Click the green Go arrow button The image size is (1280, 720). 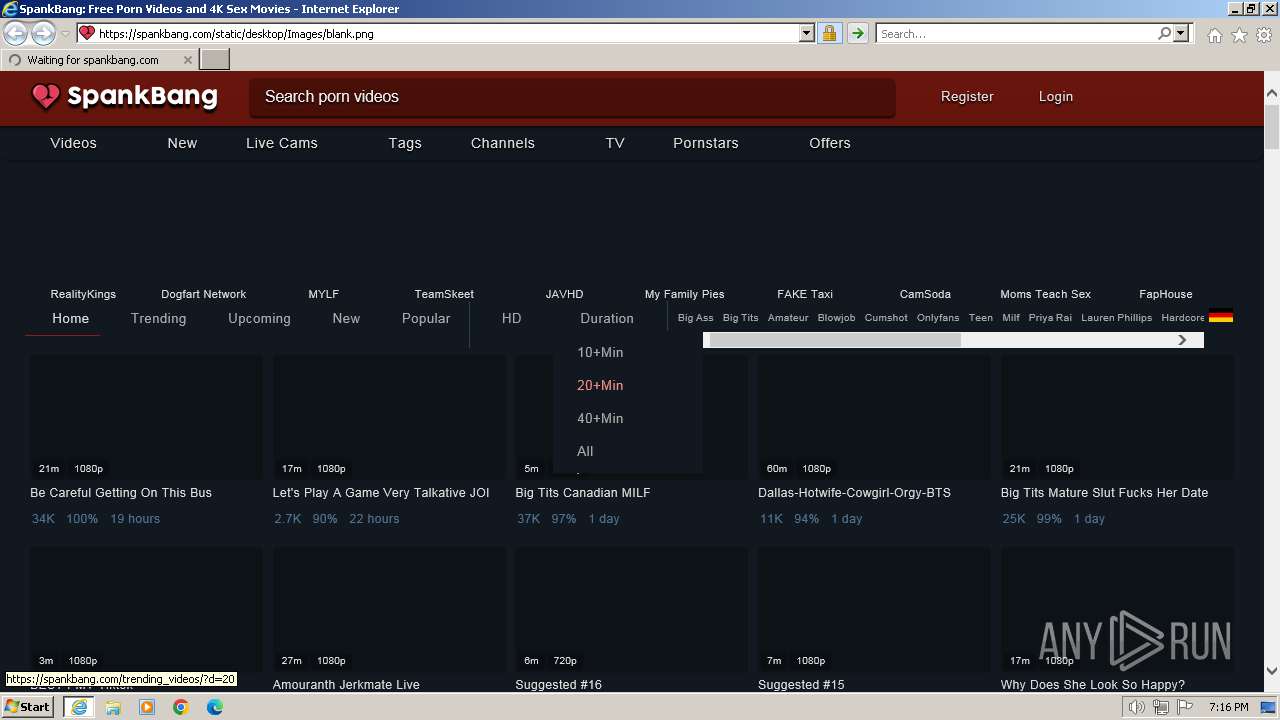point(857,33)
